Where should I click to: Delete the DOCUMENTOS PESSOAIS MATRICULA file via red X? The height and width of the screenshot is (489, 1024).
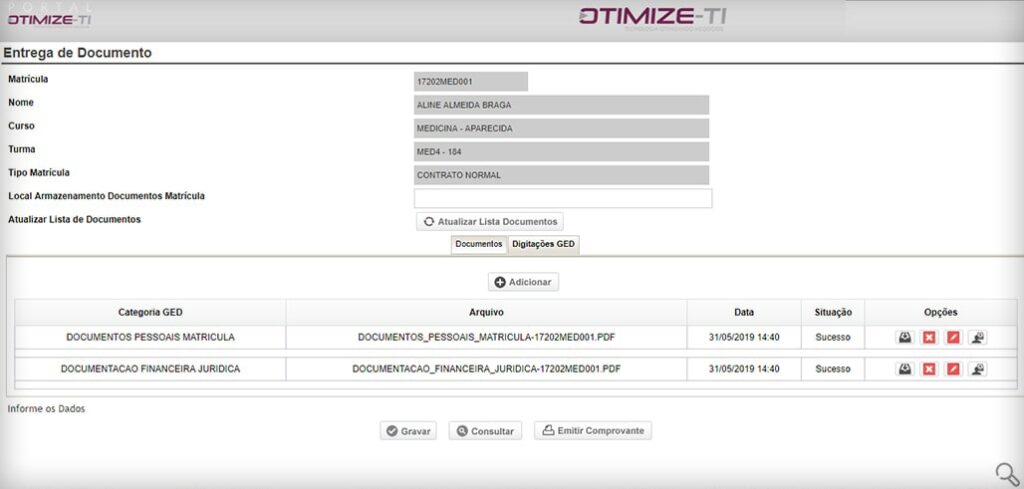(929, 337)
